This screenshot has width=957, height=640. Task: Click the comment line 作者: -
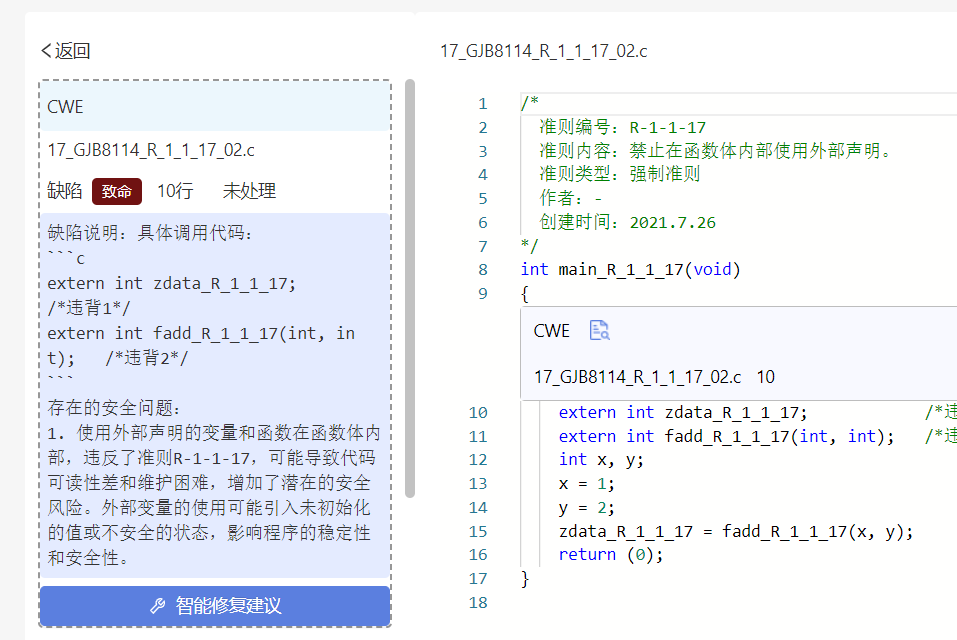pos(571,198)
